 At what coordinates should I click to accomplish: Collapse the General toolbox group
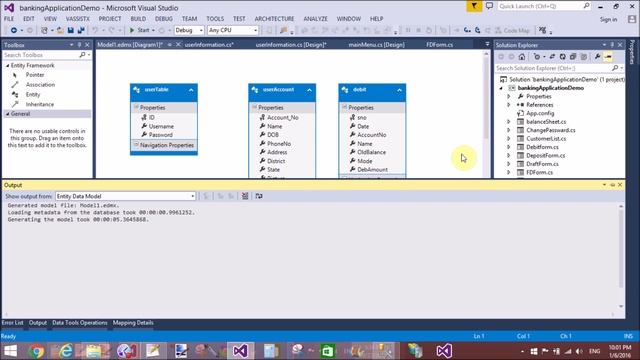pos(8,114)
